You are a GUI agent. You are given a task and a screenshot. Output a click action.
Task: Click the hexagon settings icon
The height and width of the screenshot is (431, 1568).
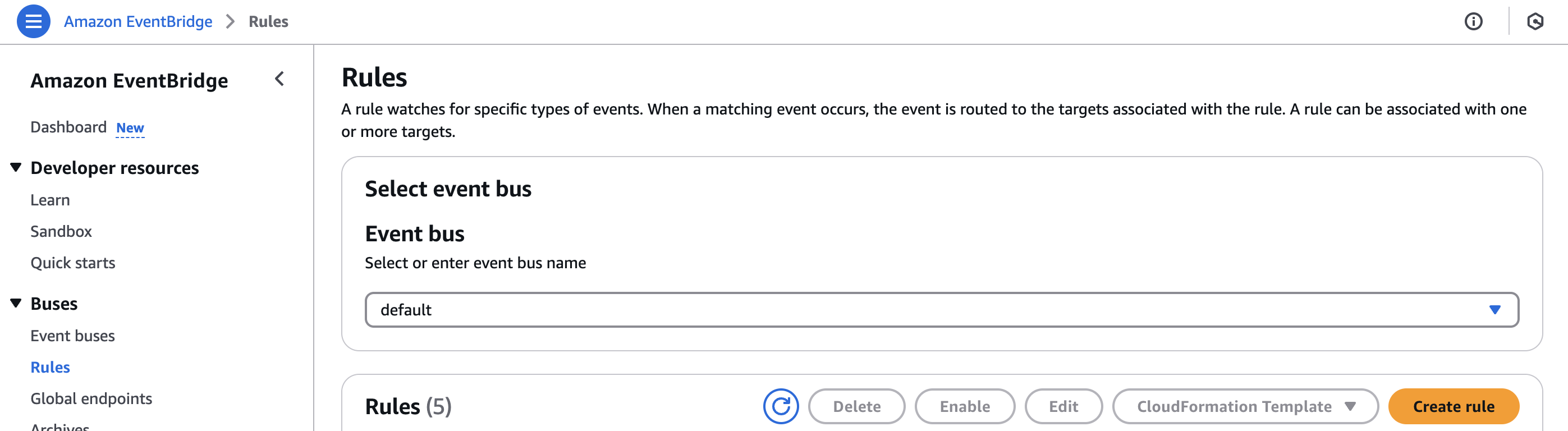click(x=1535, y=21)
